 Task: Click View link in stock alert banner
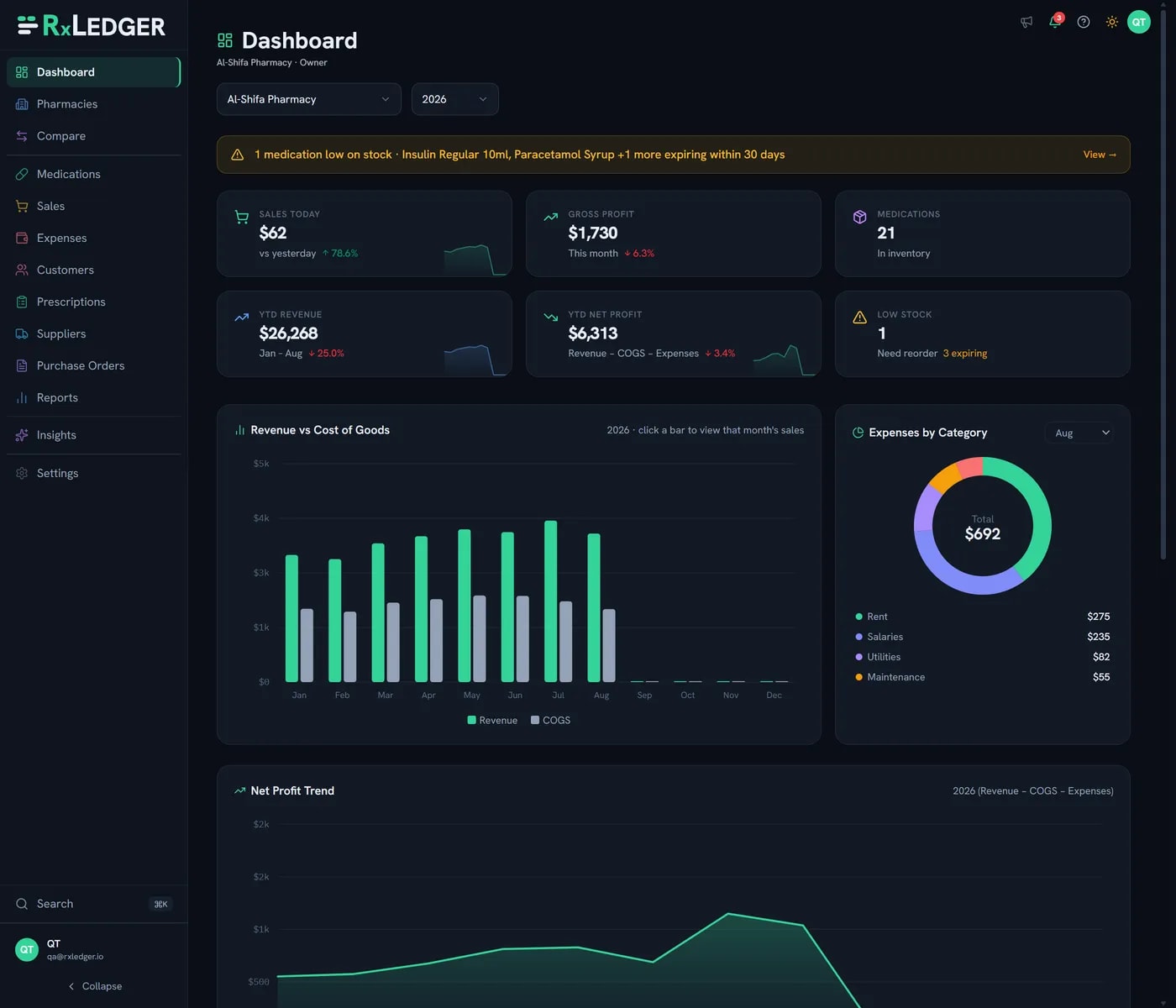[x=1100, y=155]
